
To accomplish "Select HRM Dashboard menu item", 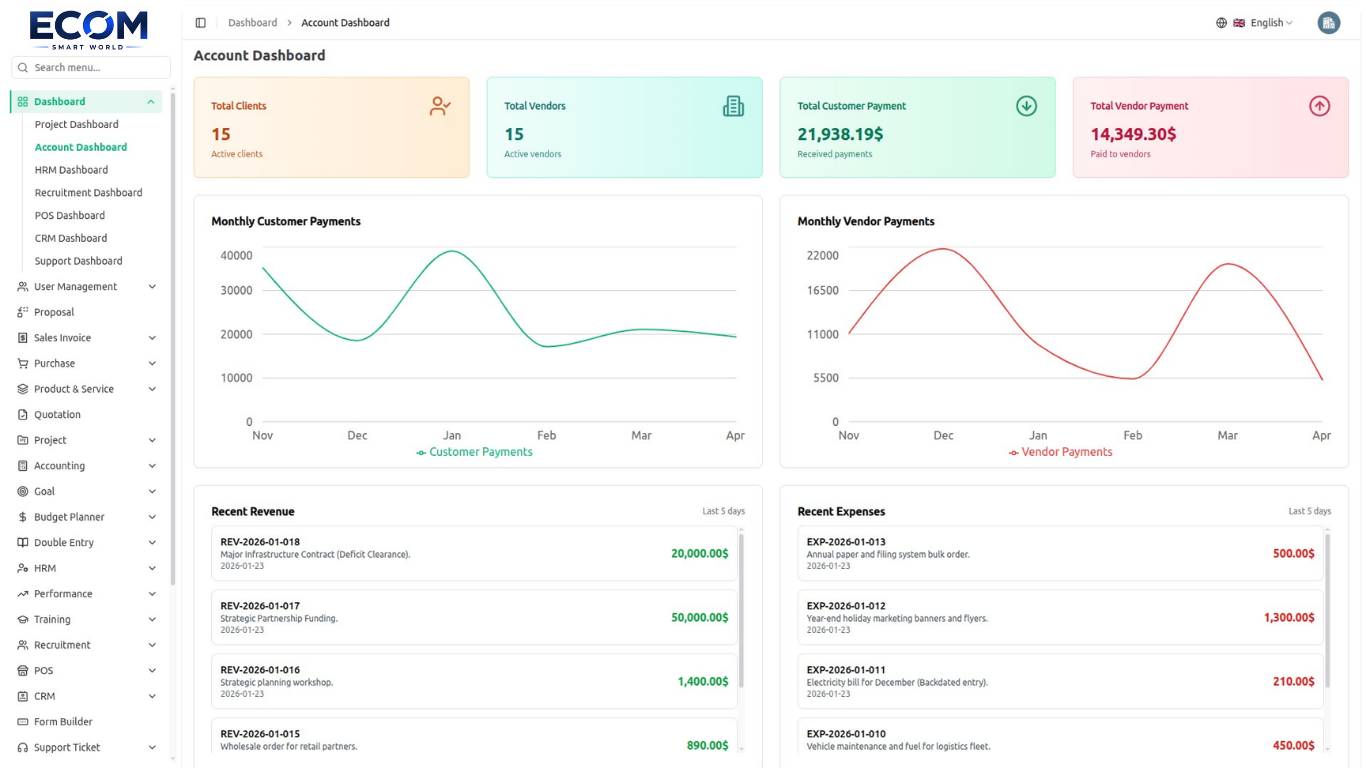I will (71, 170).
